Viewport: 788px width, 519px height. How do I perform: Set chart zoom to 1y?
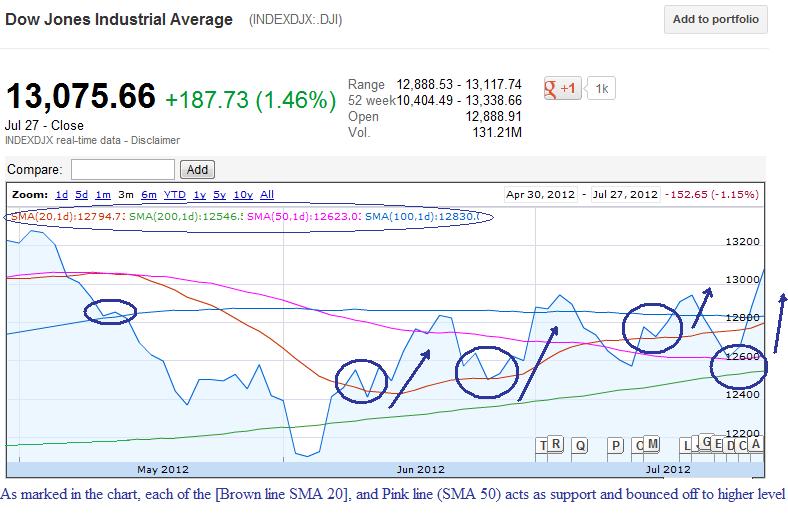coord(200,195)
